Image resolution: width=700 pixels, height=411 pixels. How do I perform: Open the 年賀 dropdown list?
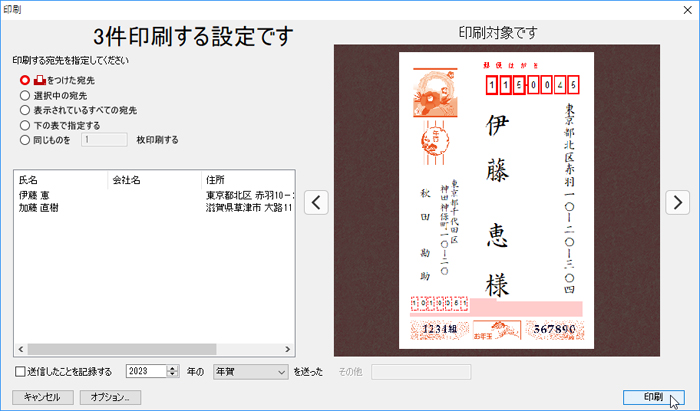coord(250,372)
